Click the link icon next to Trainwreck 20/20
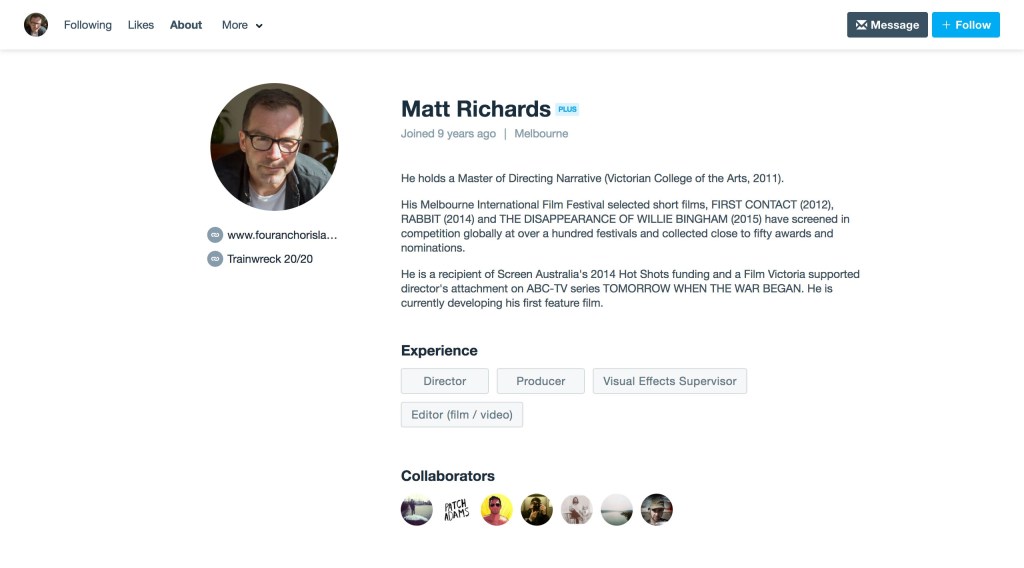Viewport: 1024px width, 568px height. tap(214, 259)
